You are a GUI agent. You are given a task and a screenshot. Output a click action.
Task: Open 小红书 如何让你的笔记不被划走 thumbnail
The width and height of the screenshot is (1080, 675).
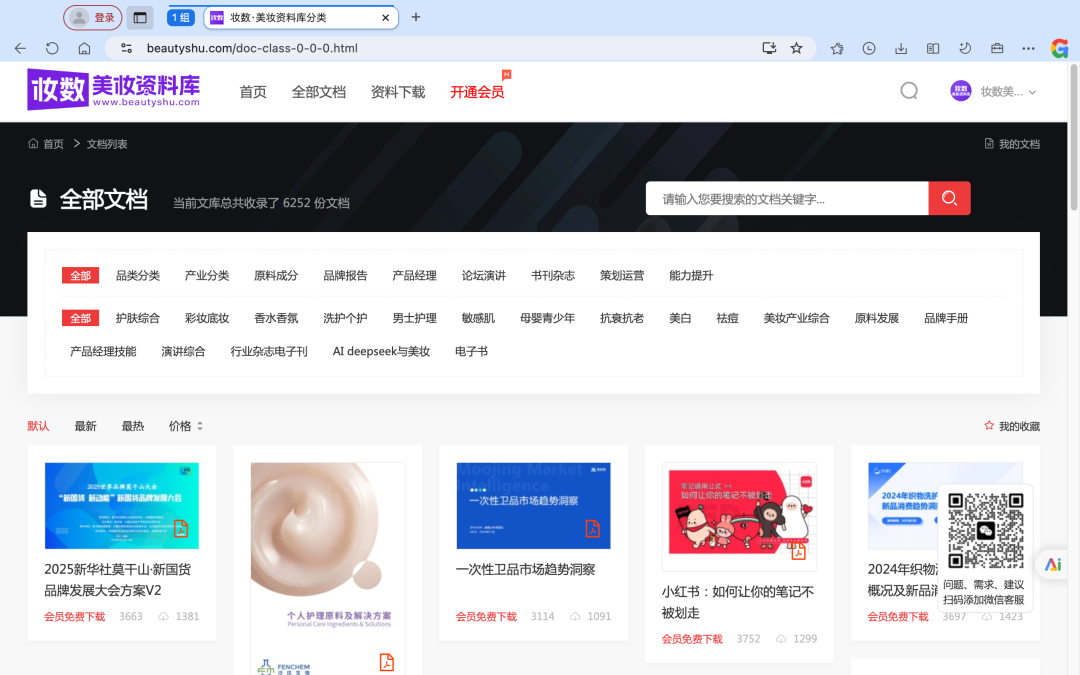(x=740, y=517)
